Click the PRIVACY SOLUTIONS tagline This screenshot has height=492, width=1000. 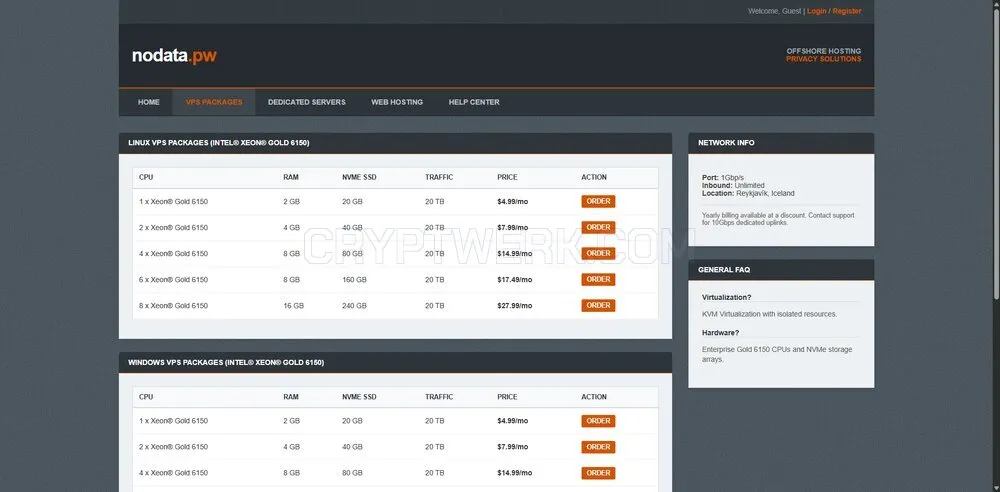pos(823,59)
